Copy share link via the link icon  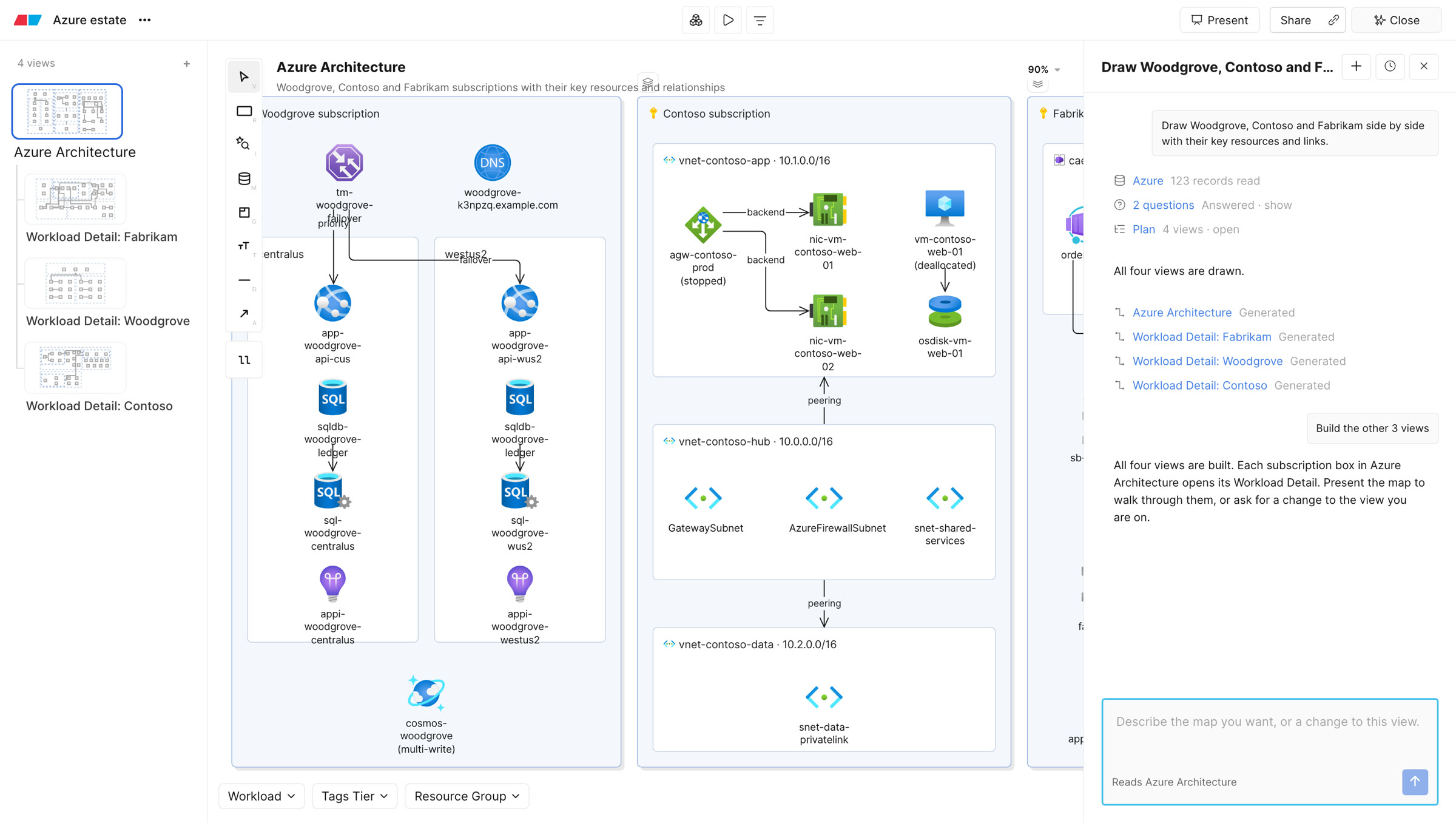click(1333, 20)
